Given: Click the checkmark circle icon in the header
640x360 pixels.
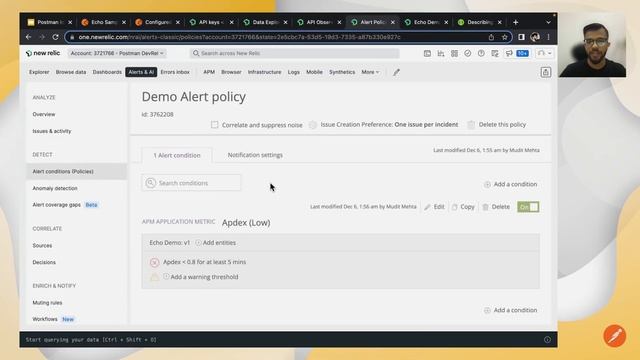Looking at the screenshot, I should point(468,53).
